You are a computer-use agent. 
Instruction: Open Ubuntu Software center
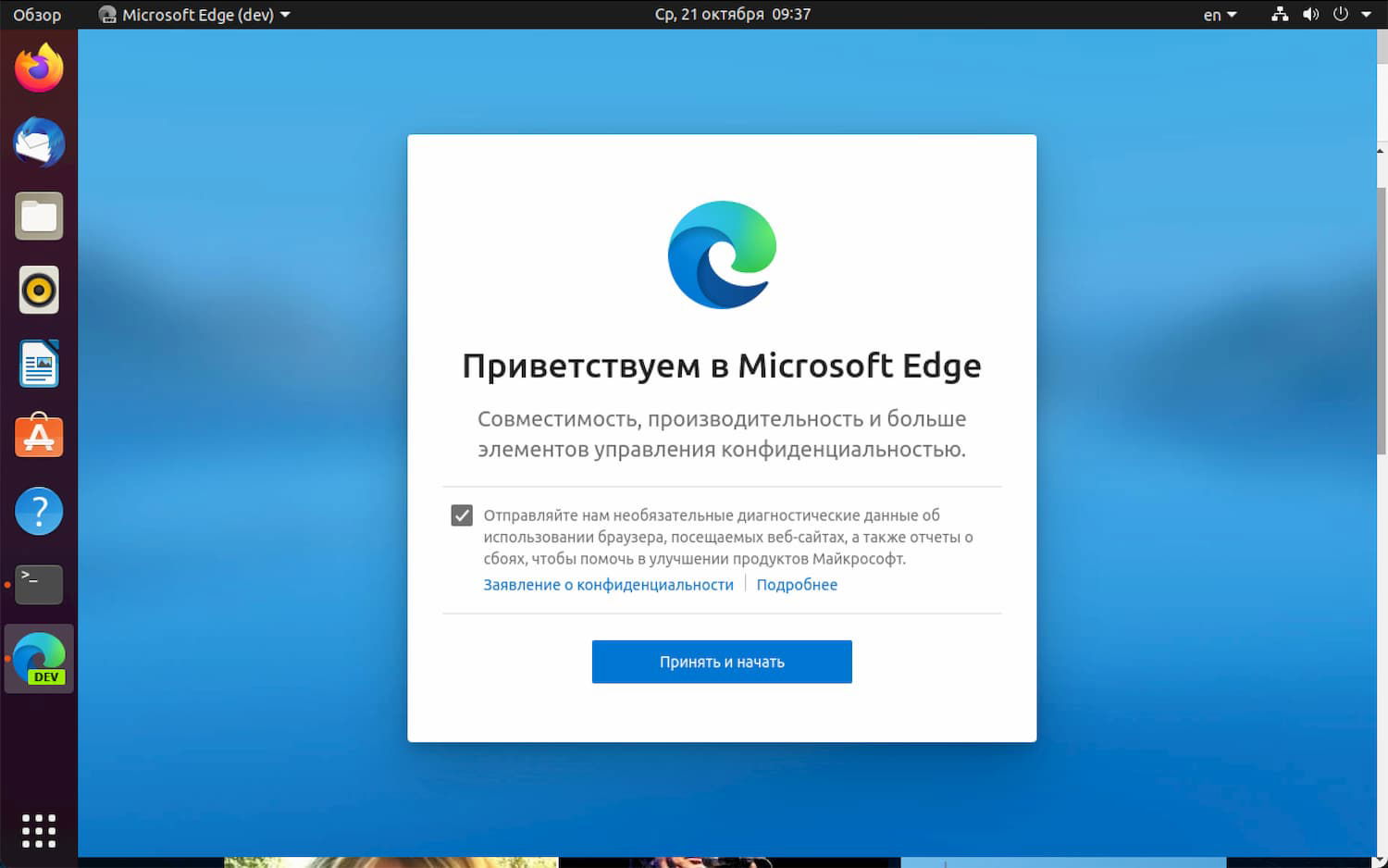pos(39,436)
